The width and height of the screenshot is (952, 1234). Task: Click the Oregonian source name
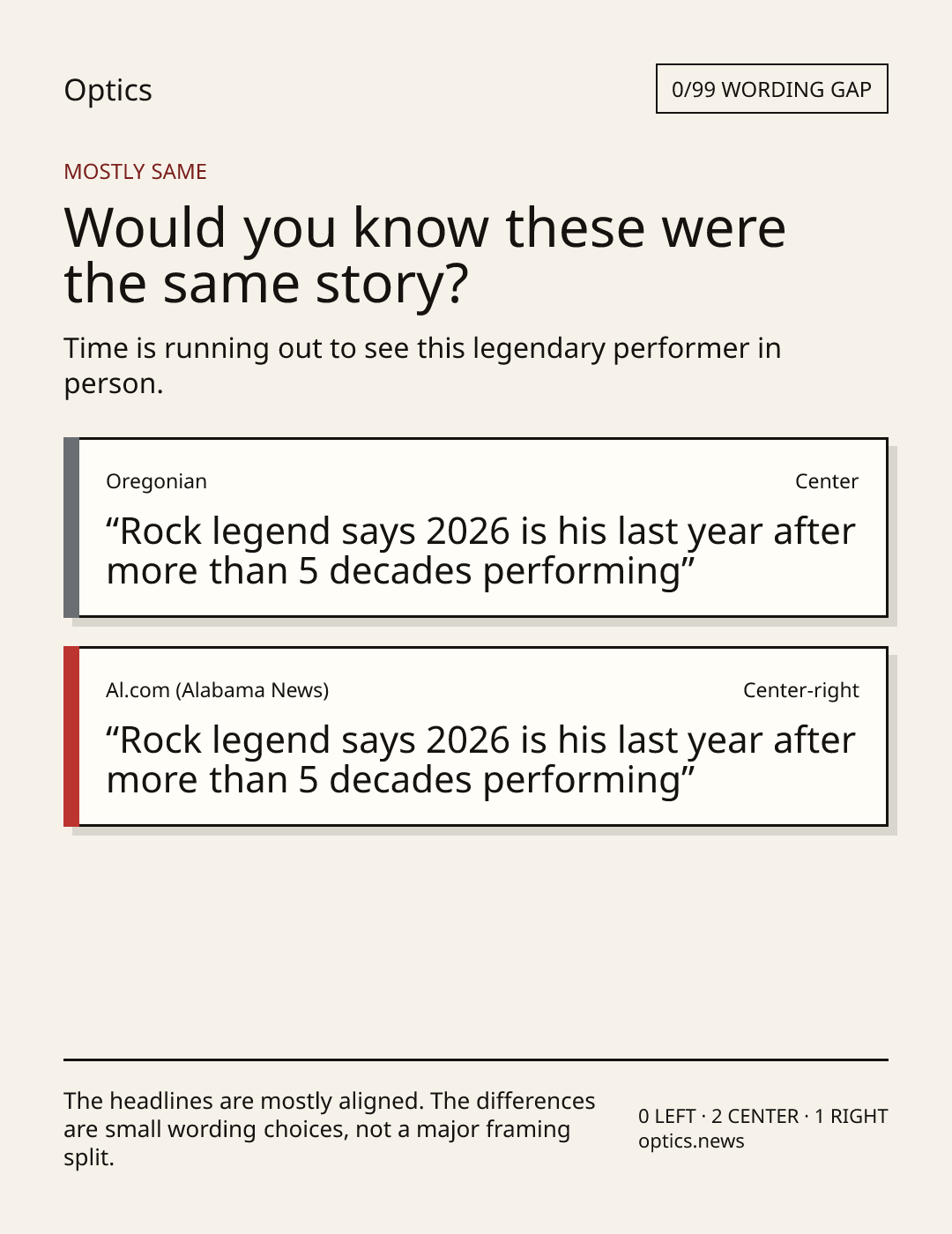click(x=156, y=481)
